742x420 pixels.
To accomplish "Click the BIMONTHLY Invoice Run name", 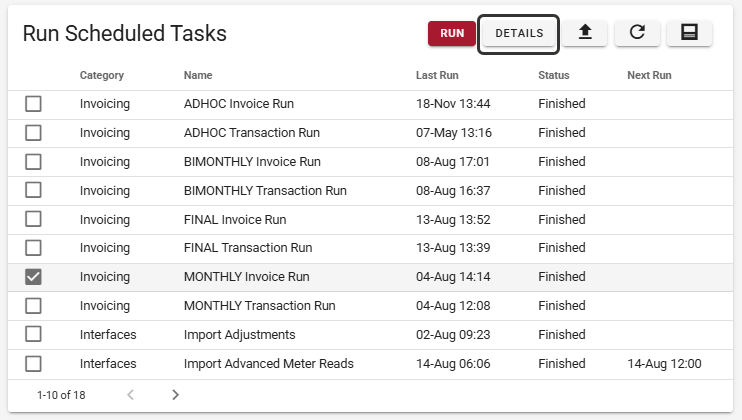I will (x=252, y=162).
